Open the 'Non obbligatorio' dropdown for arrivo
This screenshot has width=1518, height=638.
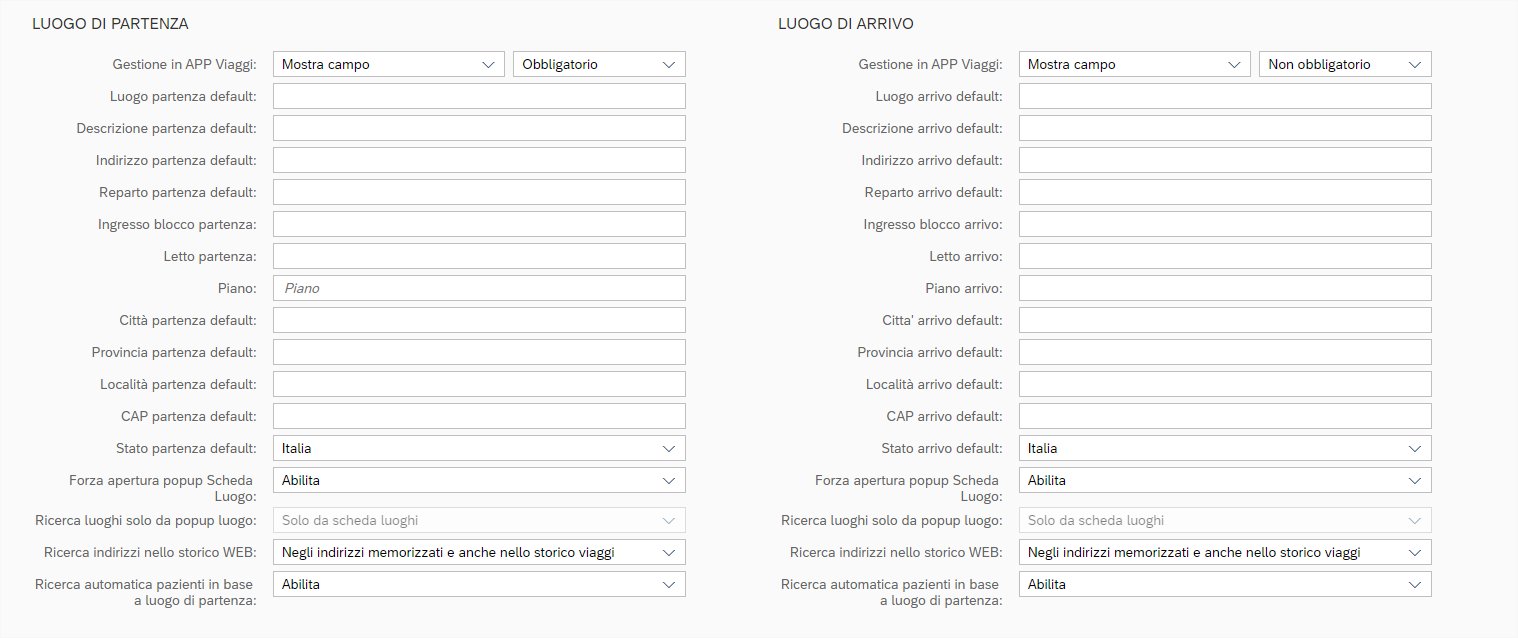[x=1345, y=65]
